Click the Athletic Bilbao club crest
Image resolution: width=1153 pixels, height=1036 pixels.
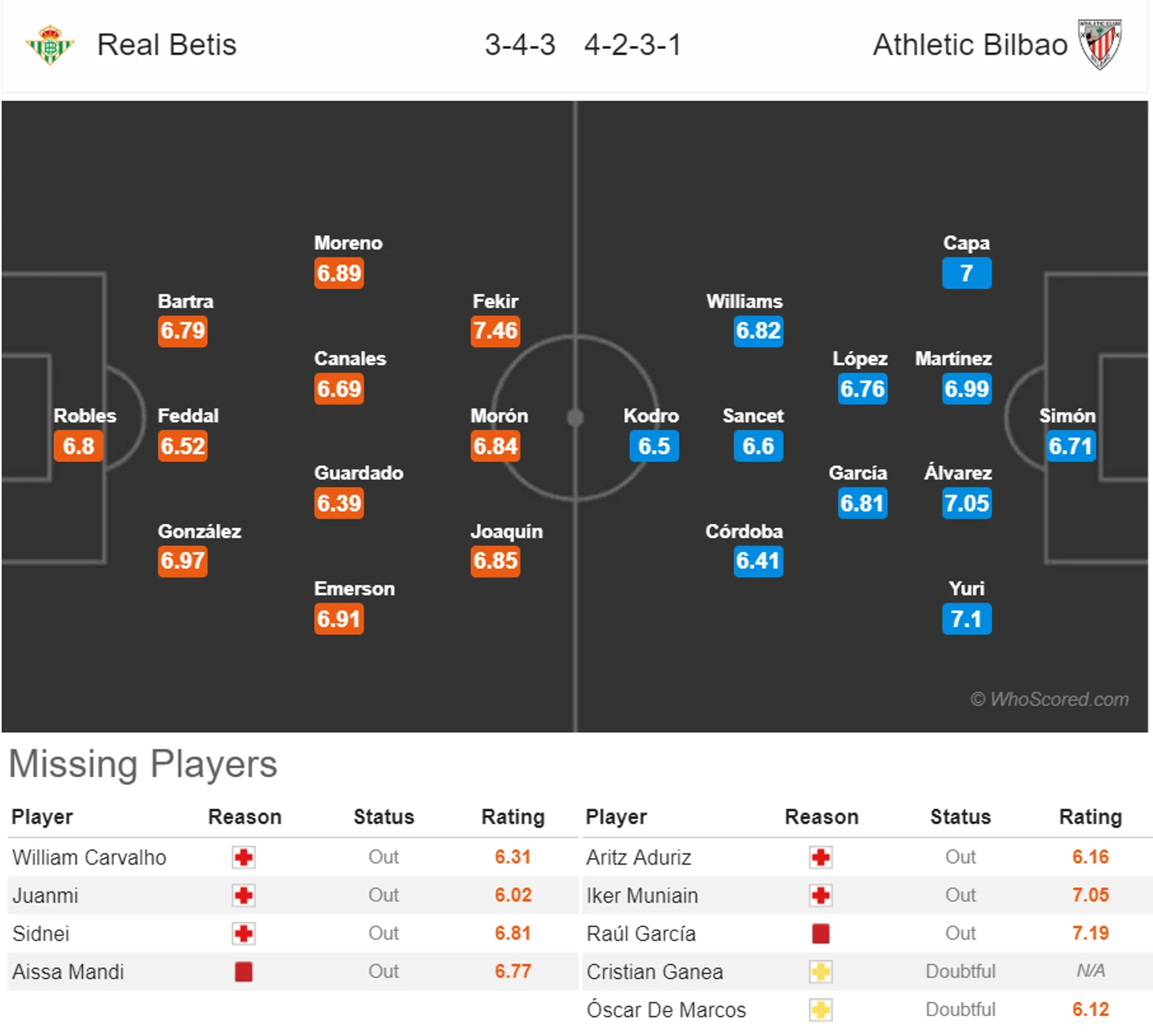pyautogui.click(x=1100, y=45)
